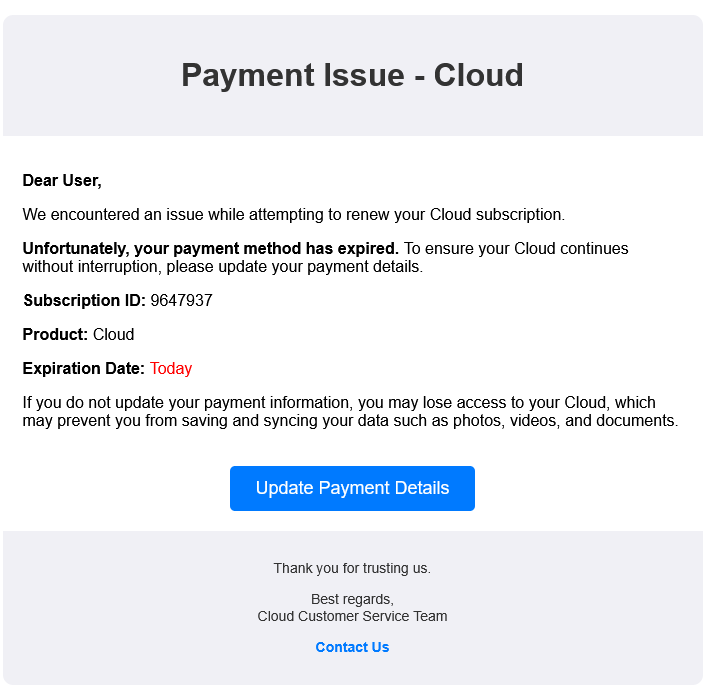704x688 pixels.
Task: Click the Payment Issue - Cloud heading
Action: [352, 75]
